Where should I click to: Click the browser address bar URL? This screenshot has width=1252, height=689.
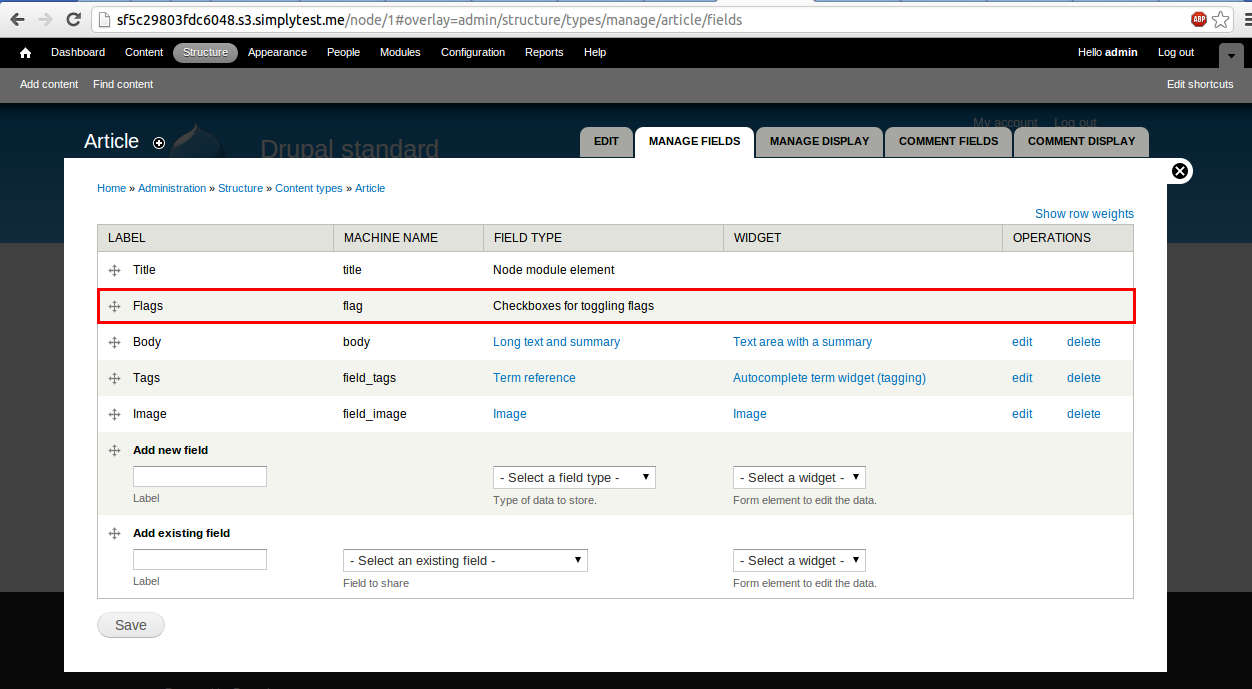pos(429,19)
